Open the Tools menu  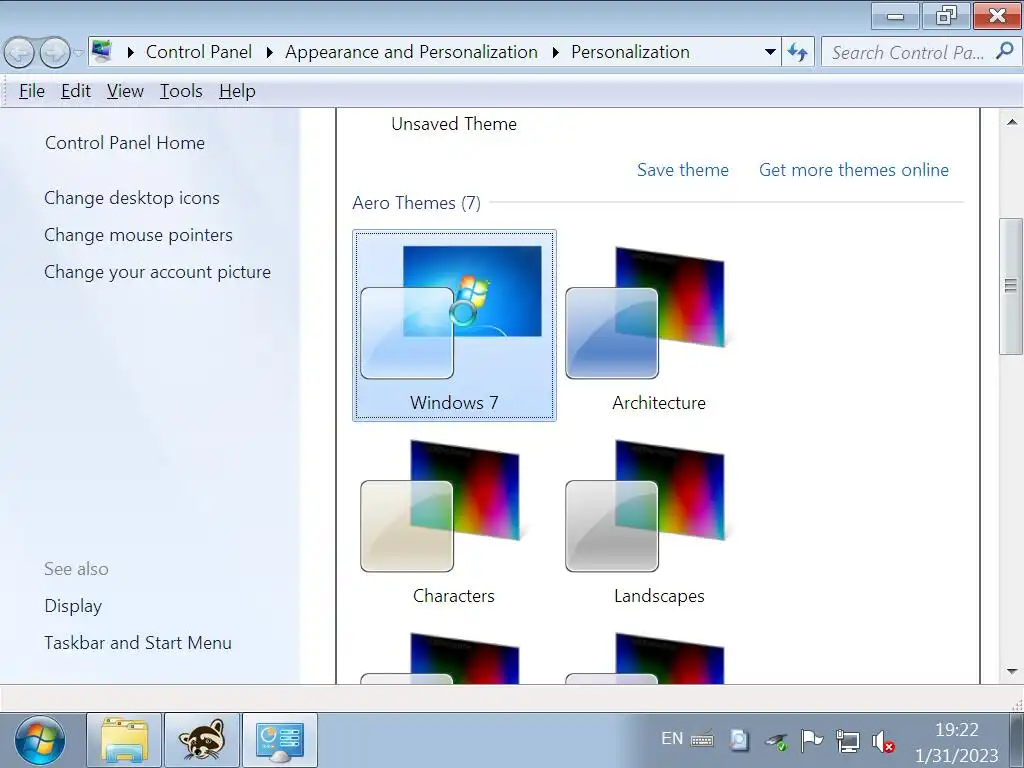[x=181, y=91]
